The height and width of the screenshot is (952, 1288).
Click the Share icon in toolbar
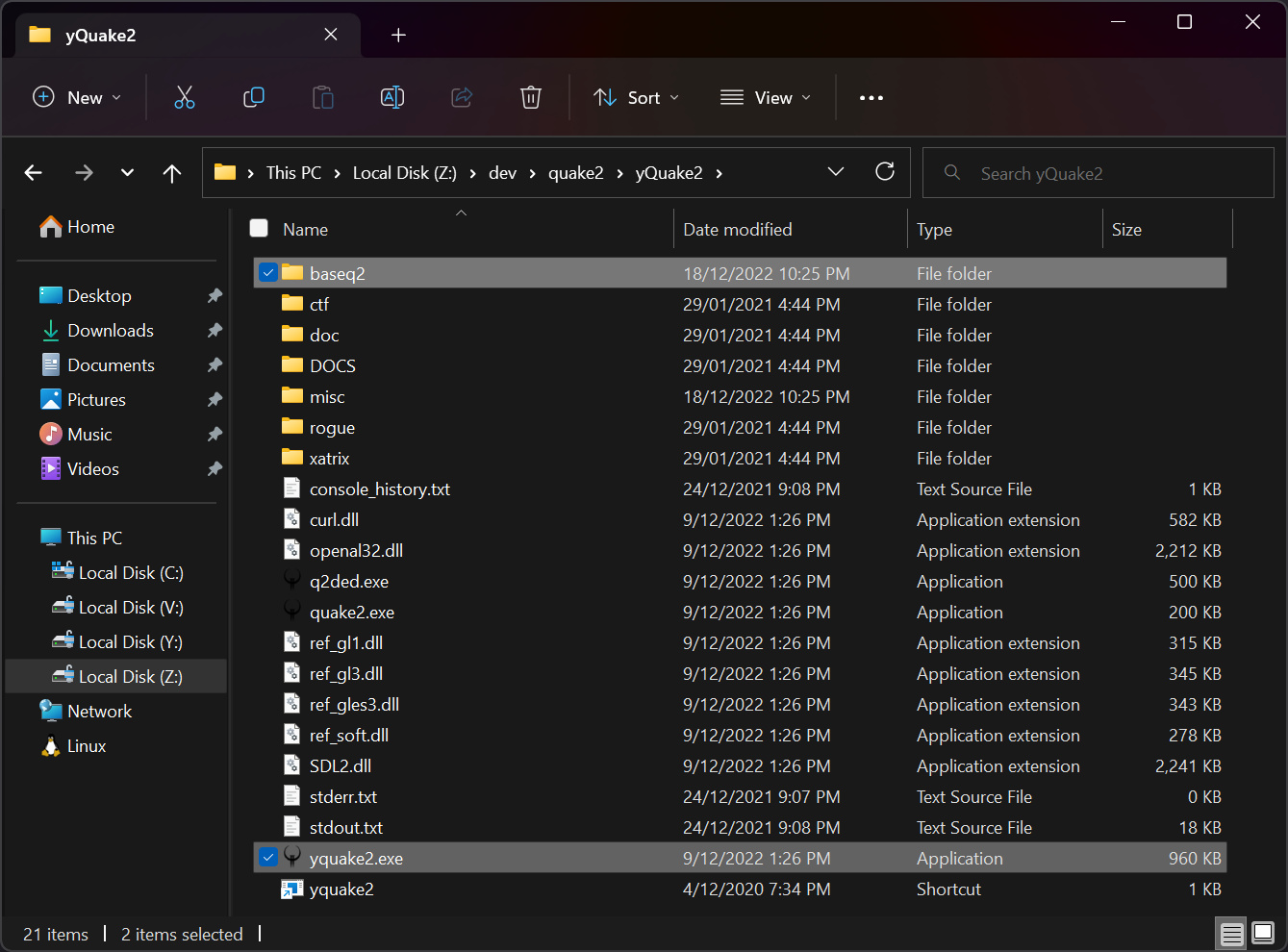[462, 97]
